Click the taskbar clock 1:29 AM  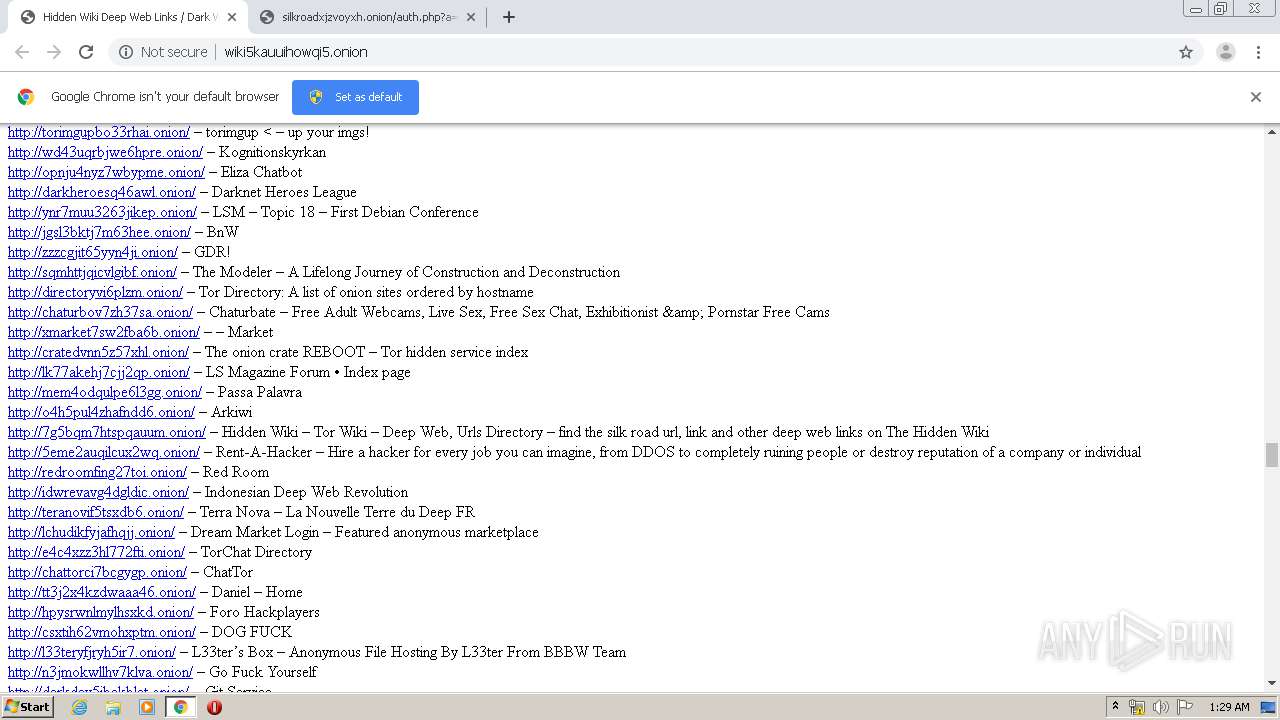[1229, 707]
